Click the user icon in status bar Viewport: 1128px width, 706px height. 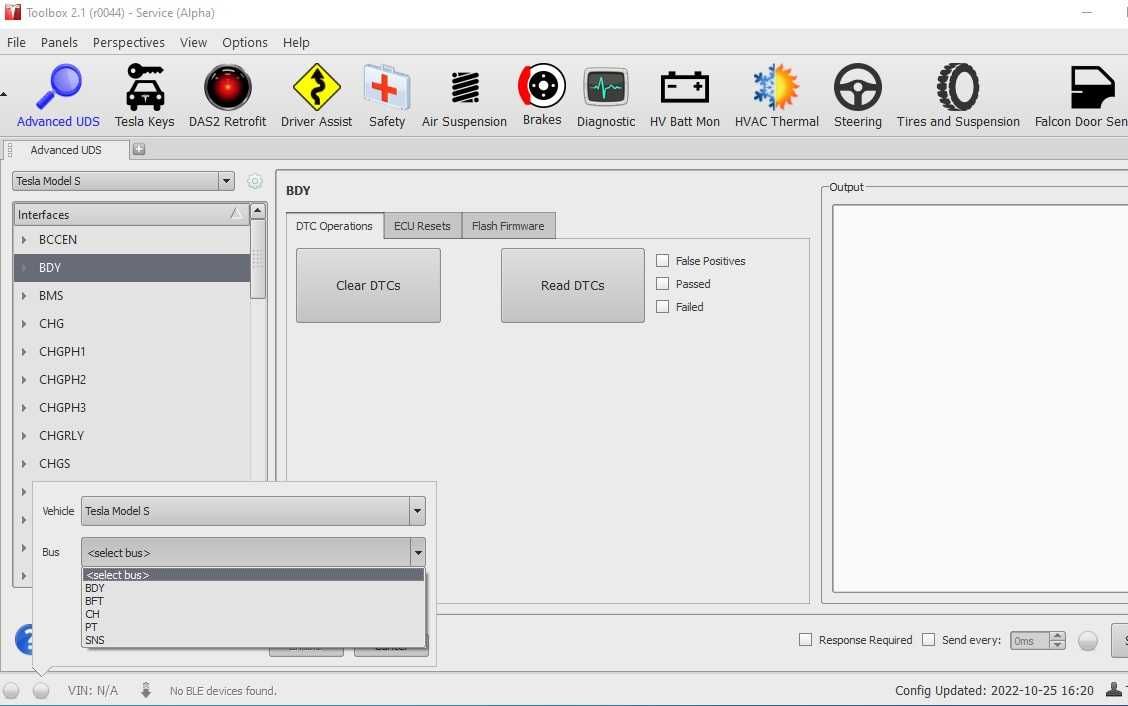tap(1114, 689)
